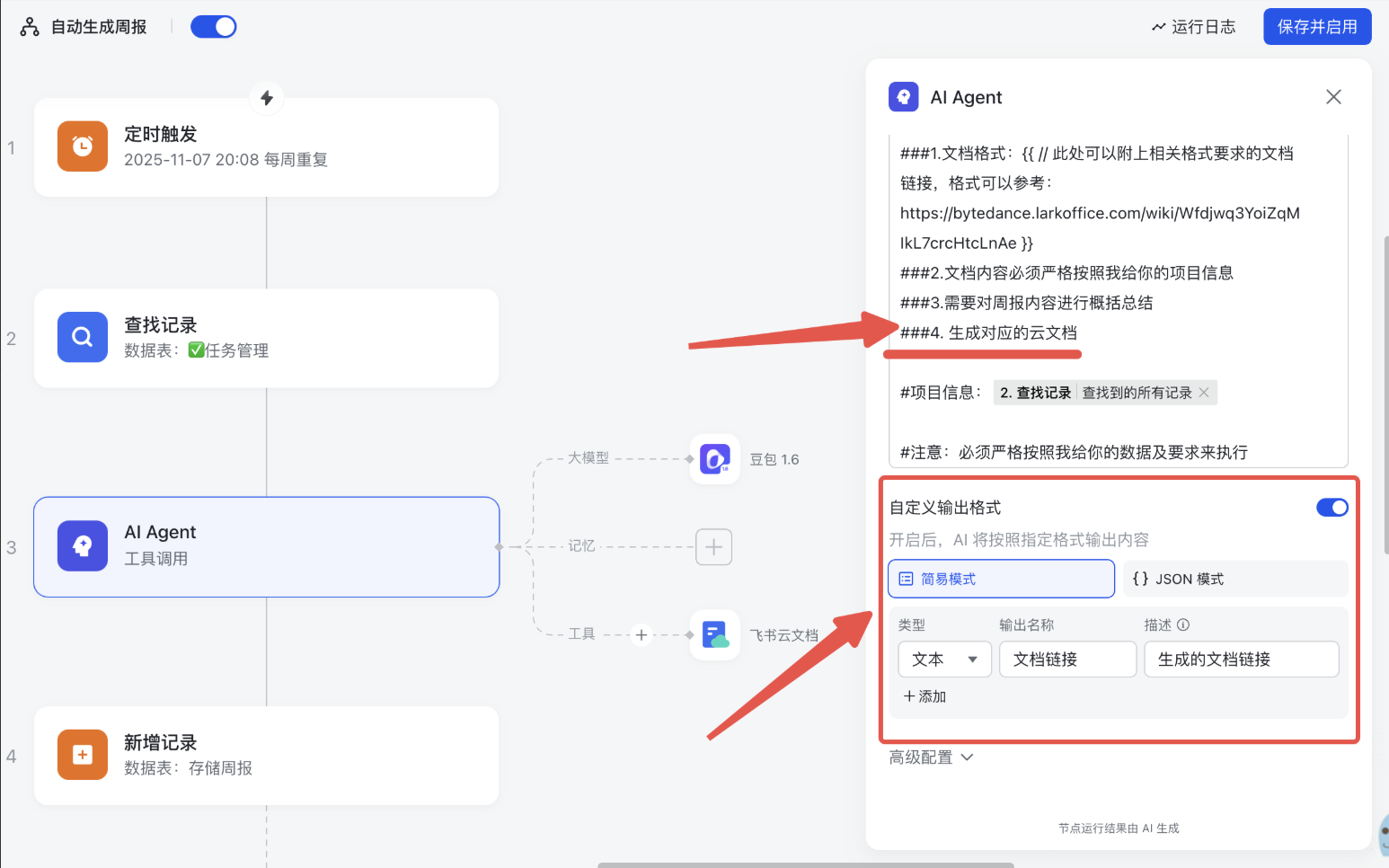Image resolution: width=1389 pixels, height=868 pixels.
Task: Click the 定时触发 alarm clock icon
Action: click(83, 146)
